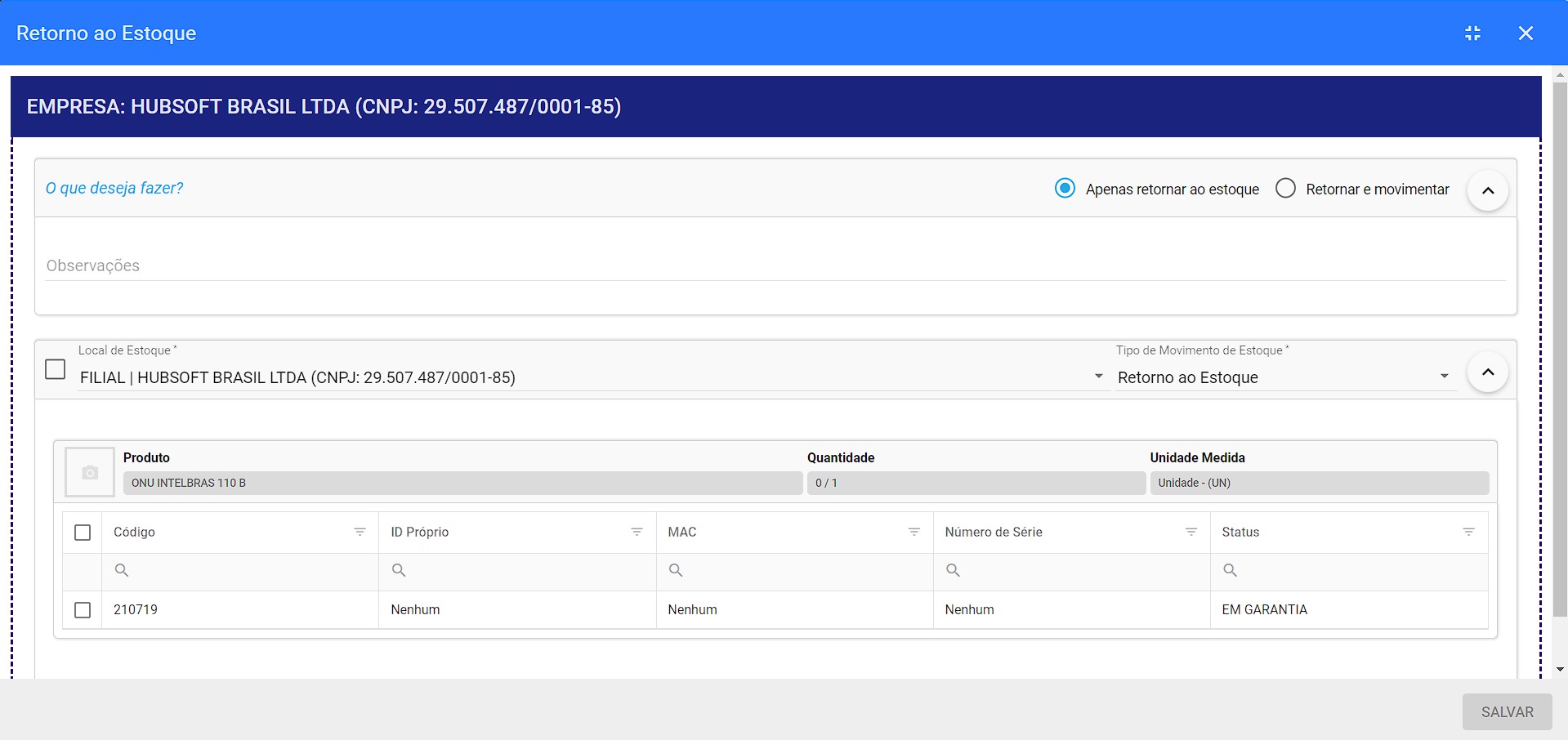Click Nenhum in the MAC column
The image size is (1568, 740).
coord(692,609)
